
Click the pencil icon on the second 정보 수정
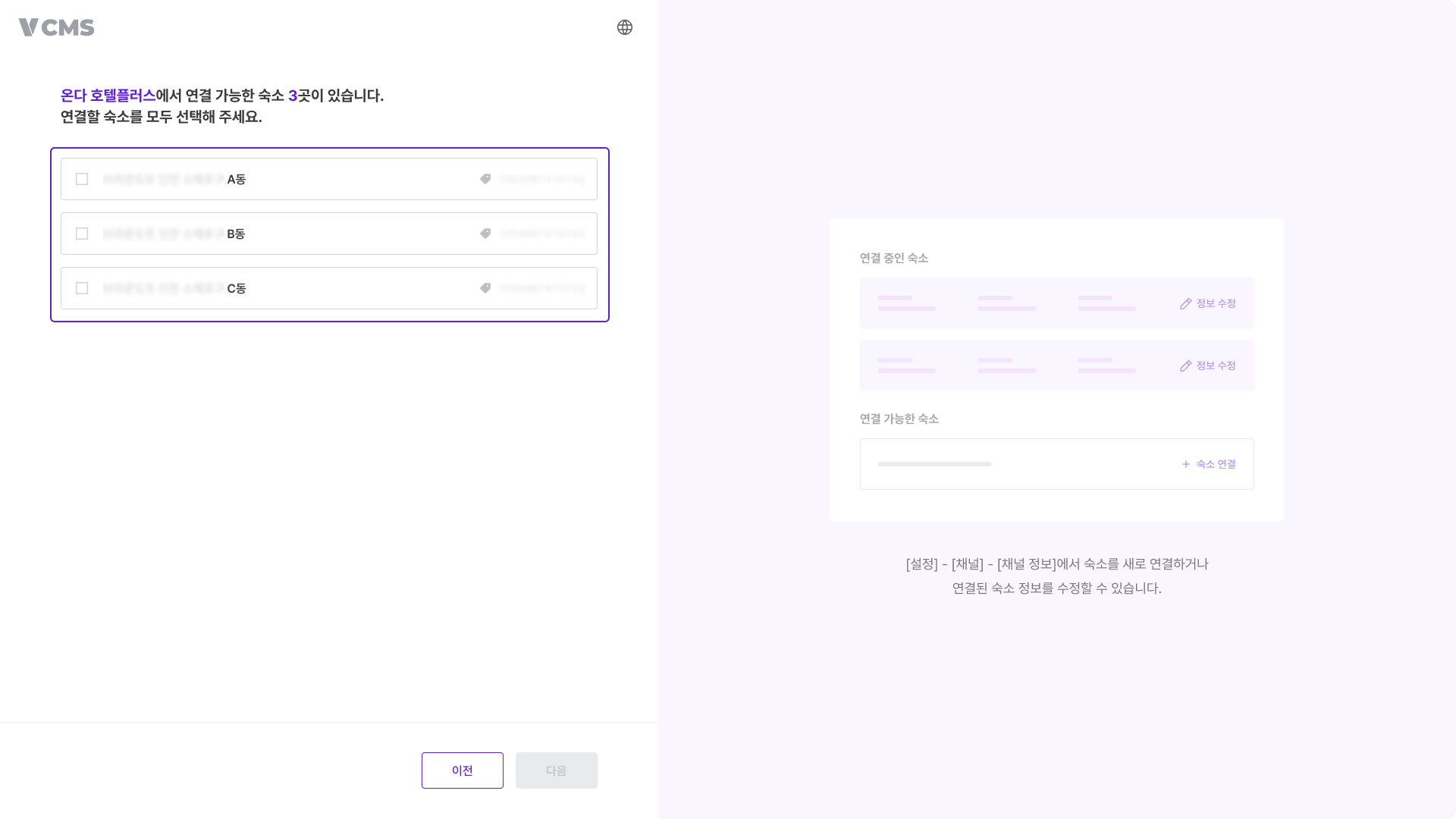[x=1185, y=366]
